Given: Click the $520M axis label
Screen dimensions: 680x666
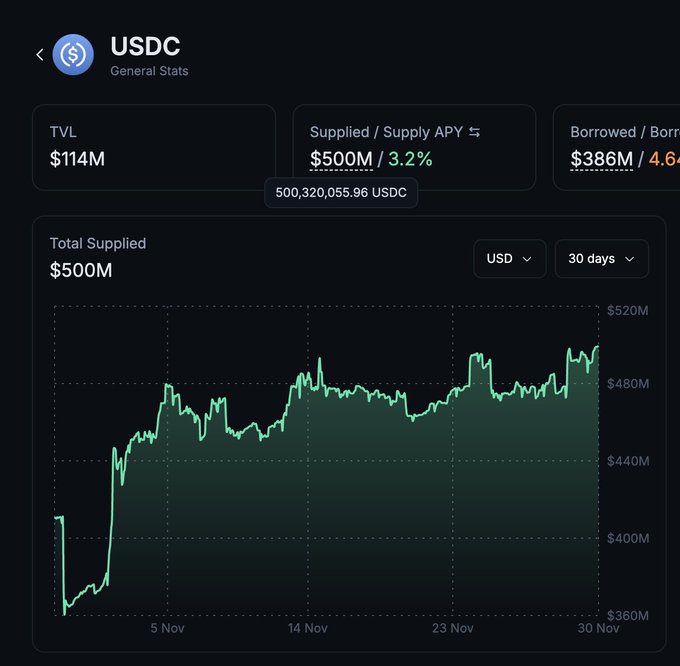Looking at the screenshot, I should coord(628,311).
